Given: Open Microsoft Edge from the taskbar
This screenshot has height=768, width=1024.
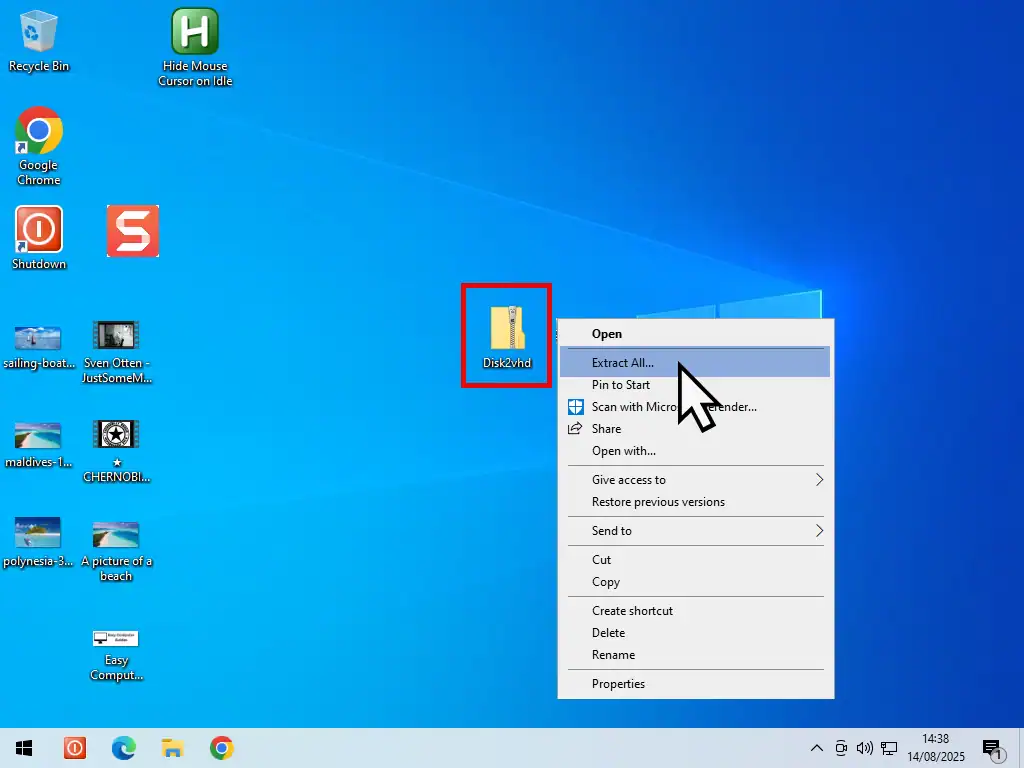Looking at the screenshot, I should tap(124, 748).
